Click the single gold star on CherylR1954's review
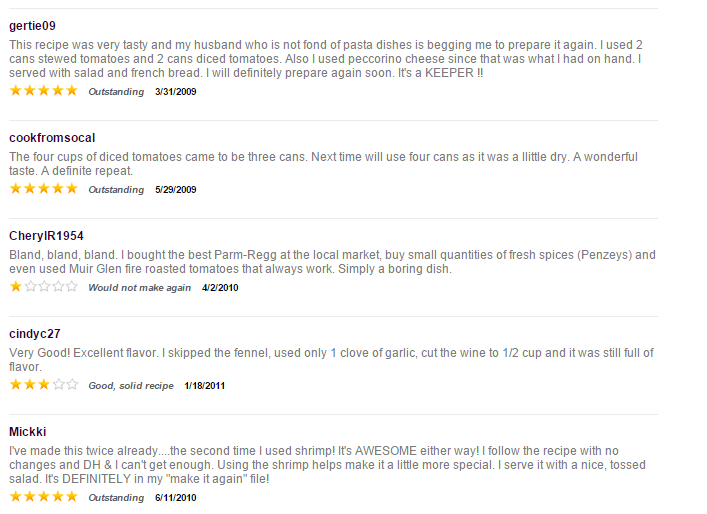Viewport: 707px width, 514px height. [16, 286]
